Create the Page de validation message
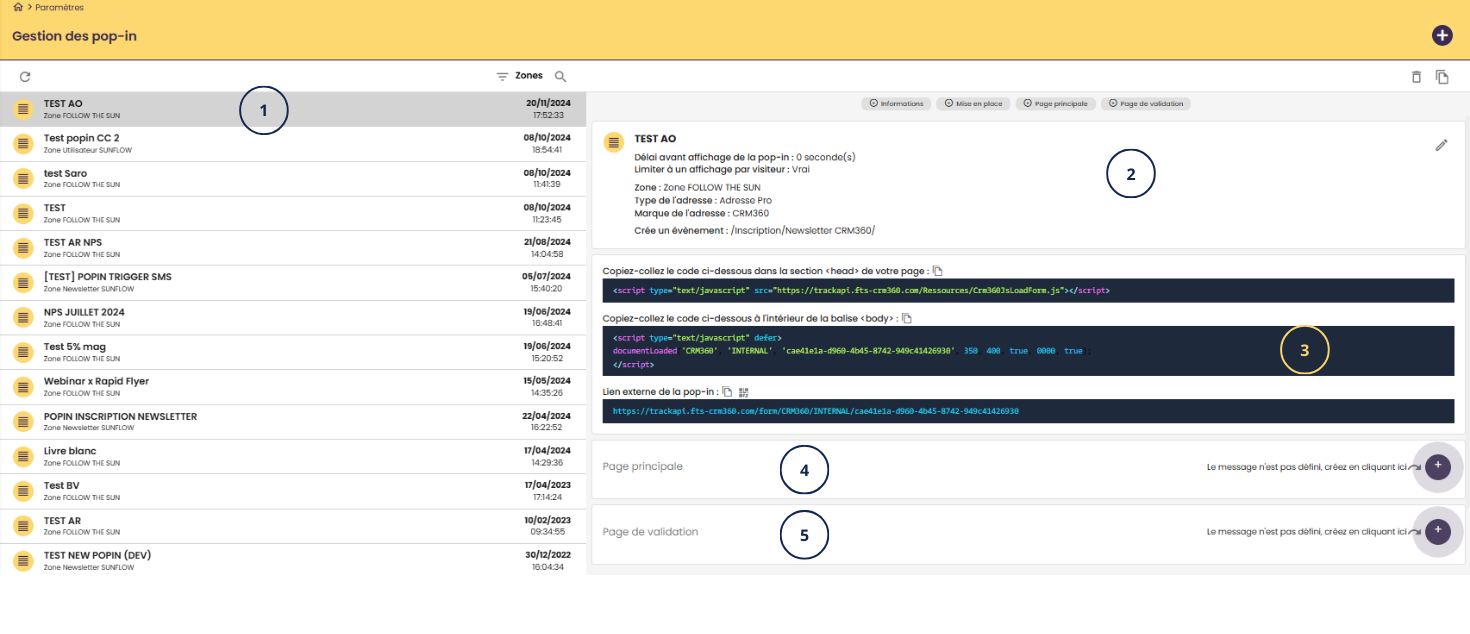 tap(1437, 531)
